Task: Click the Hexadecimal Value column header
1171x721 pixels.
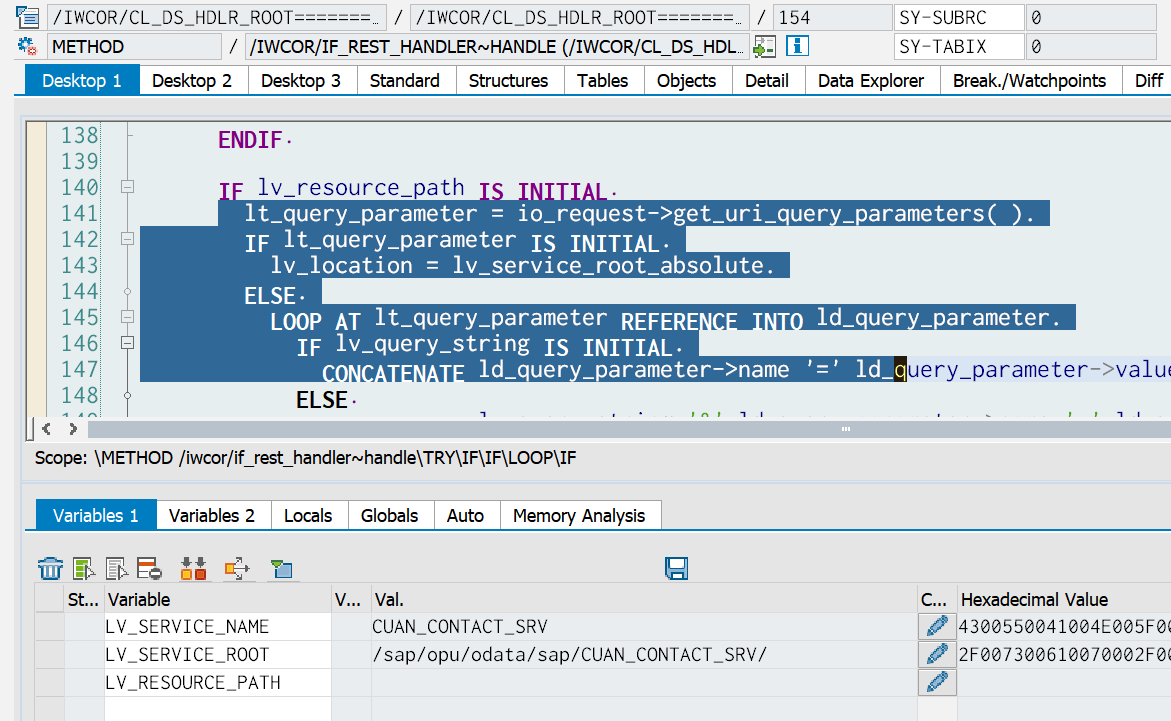Action: [1064, 599]
